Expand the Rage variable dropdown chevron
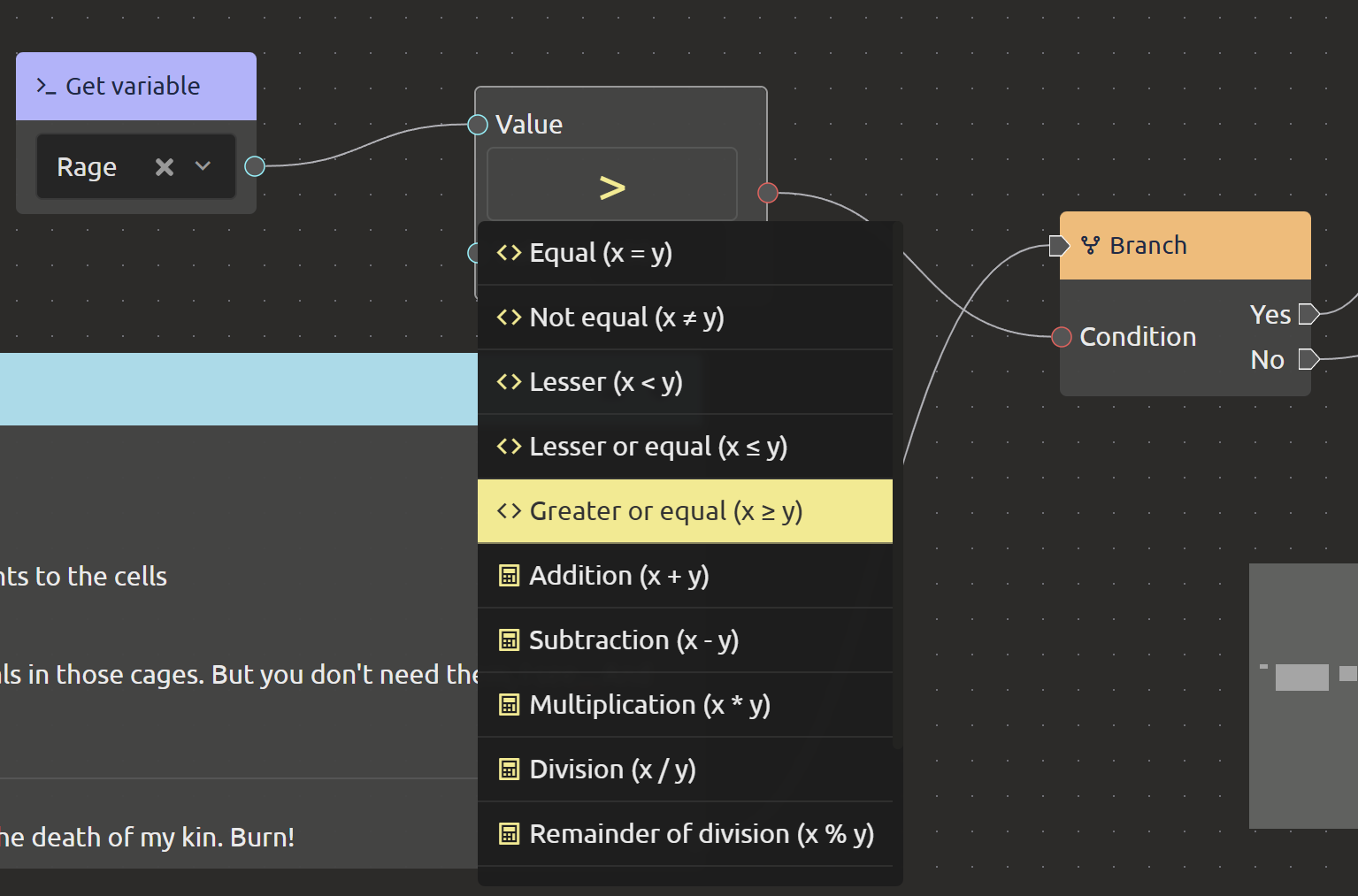The width and height of the screenshot is (1358, 896). (x=203, y=166)
